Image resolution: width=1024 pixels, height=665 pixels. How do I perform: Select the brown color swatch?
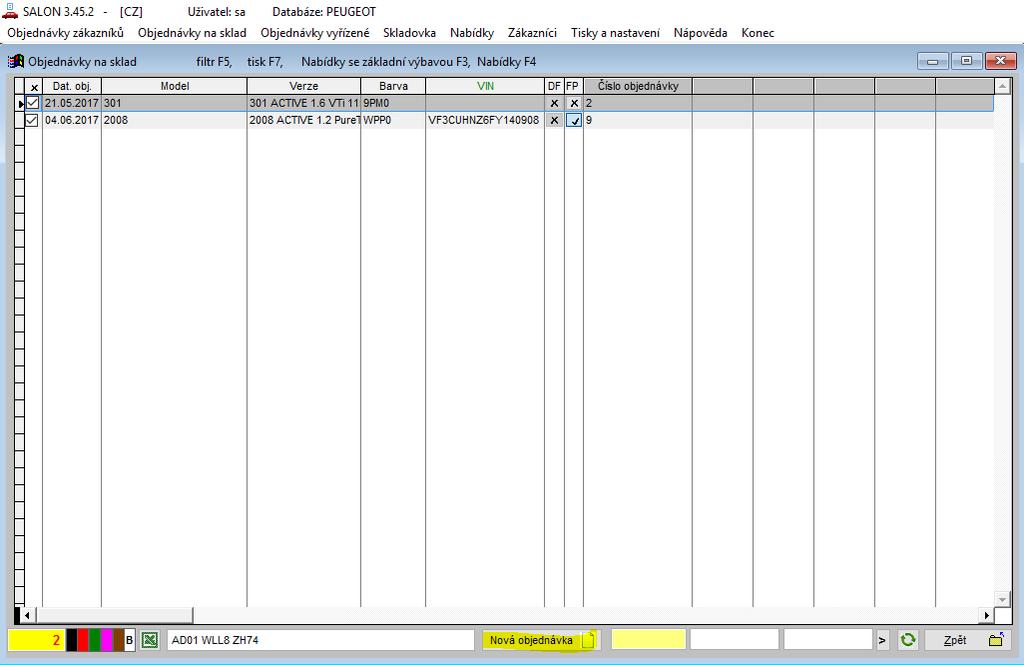119,640
